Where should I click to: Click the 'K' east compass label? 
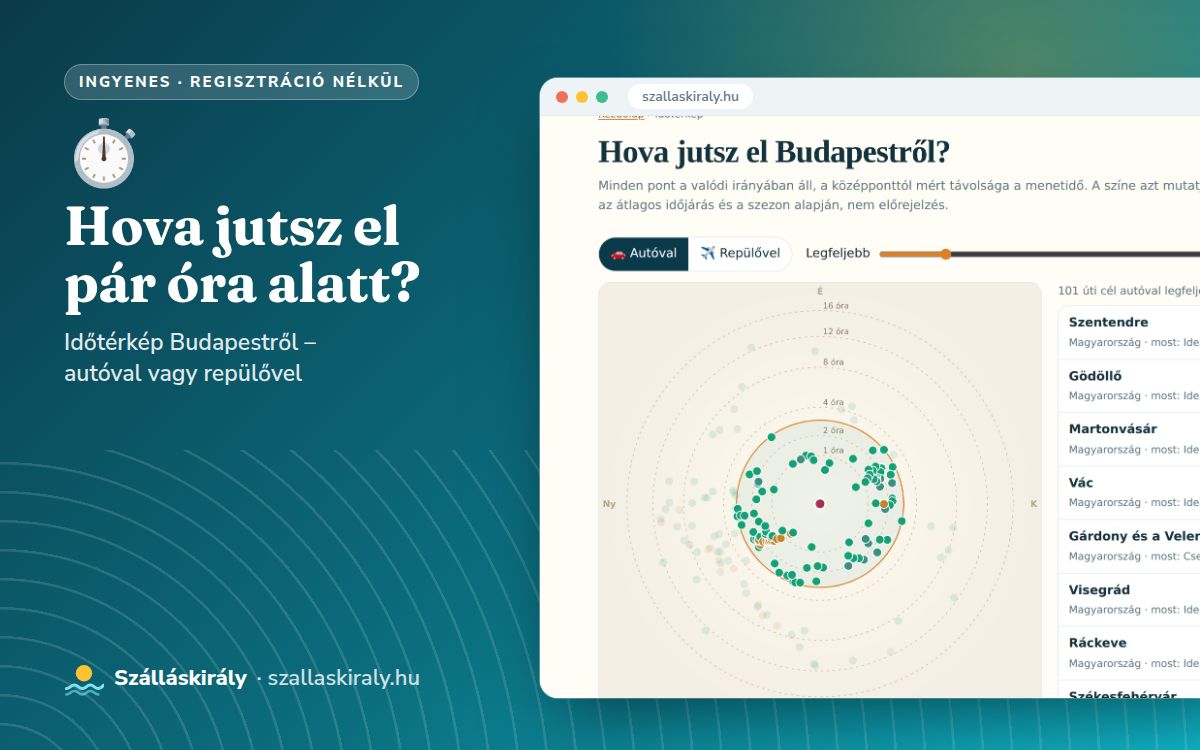click(1034, 504)
